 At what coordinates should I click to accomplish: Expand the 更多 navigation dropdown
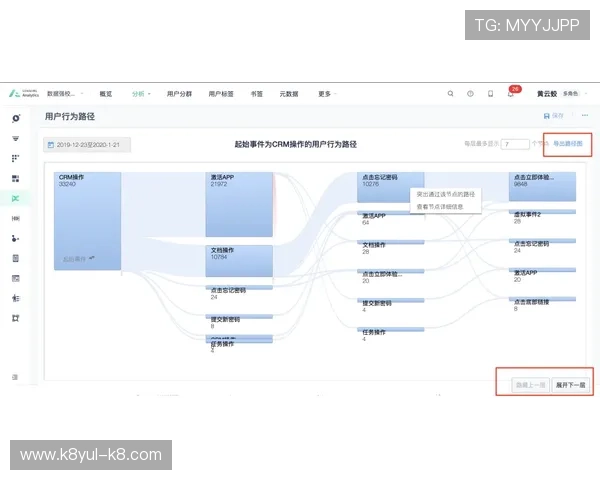pos(327,94)
